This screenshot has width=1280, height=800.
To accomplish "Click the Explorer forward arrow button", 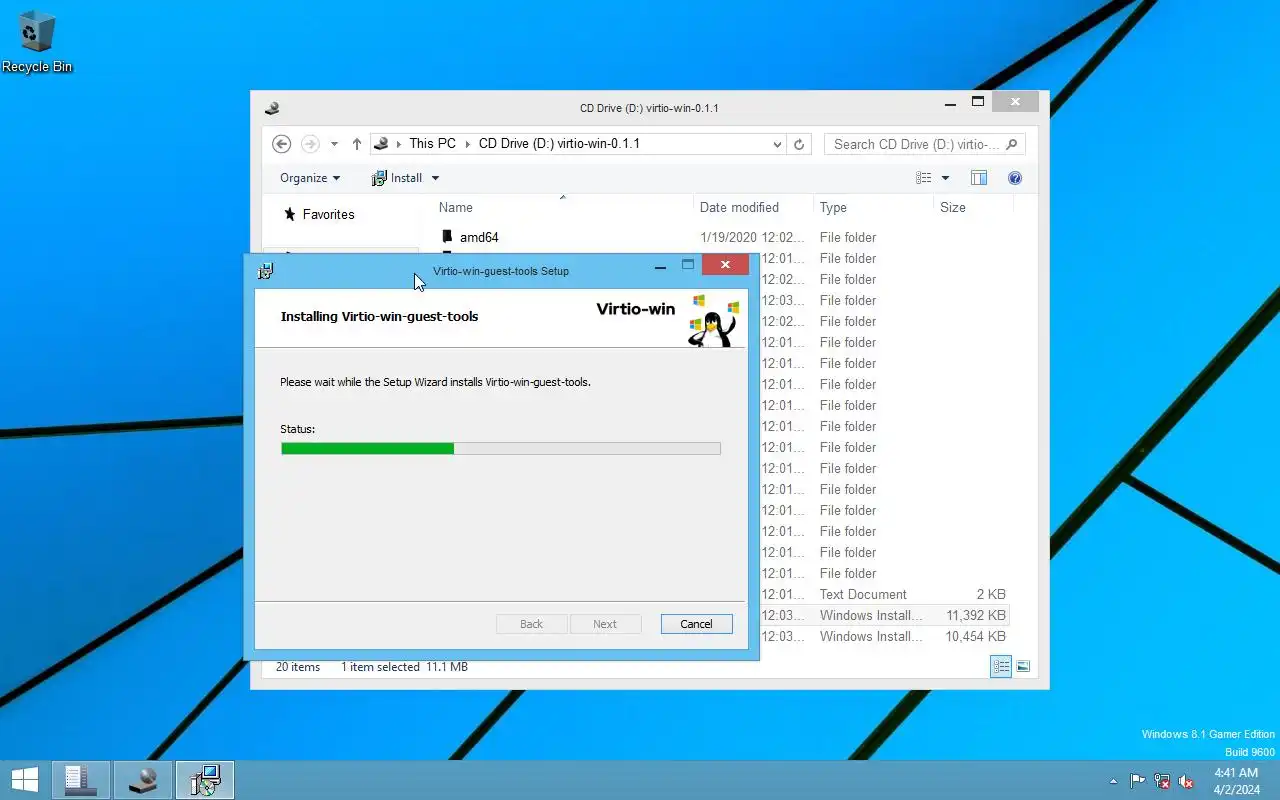I will pos(310,144).
